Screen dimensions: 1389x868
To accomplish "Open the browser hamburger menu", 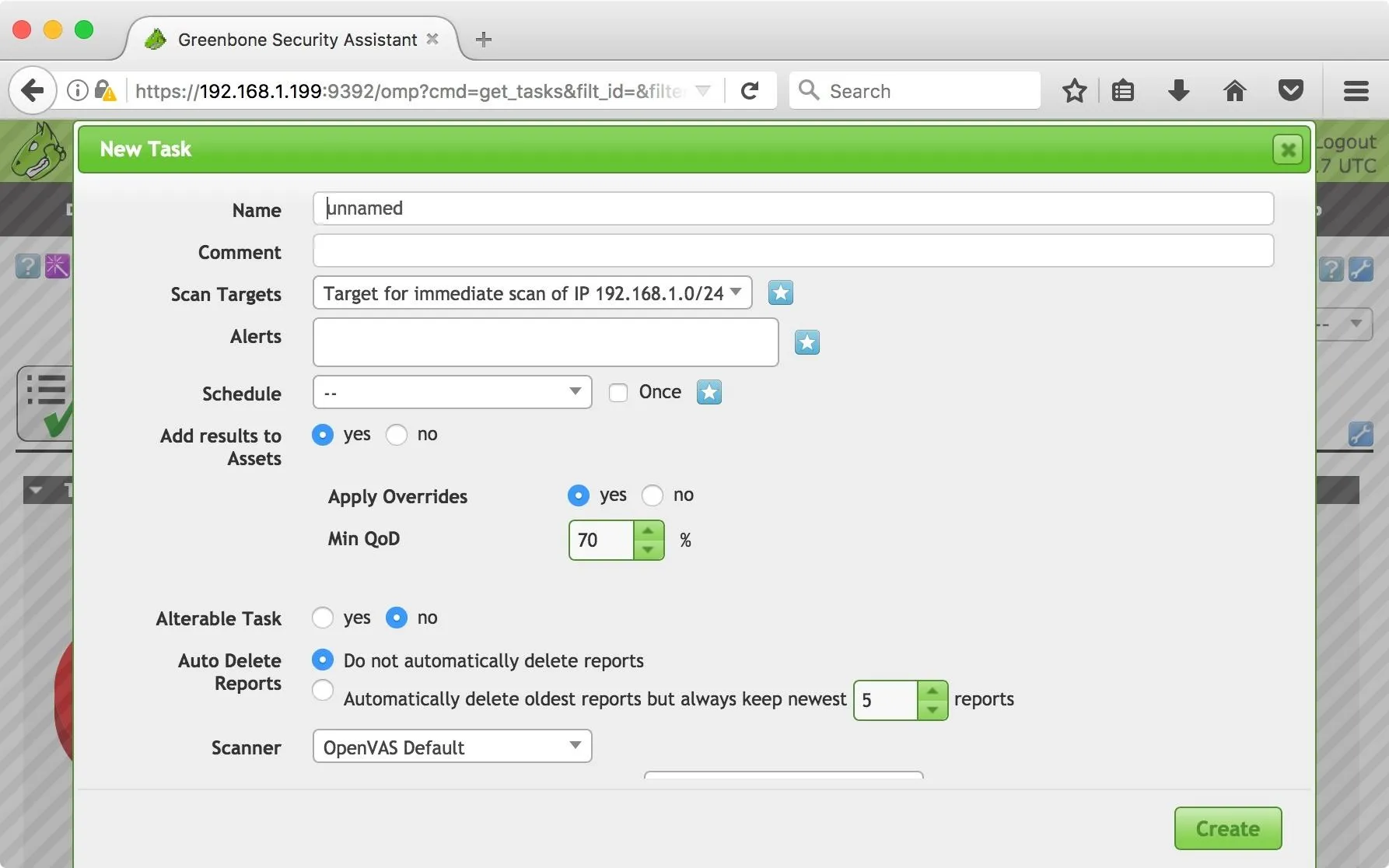I will click(x=1356, y=91).
